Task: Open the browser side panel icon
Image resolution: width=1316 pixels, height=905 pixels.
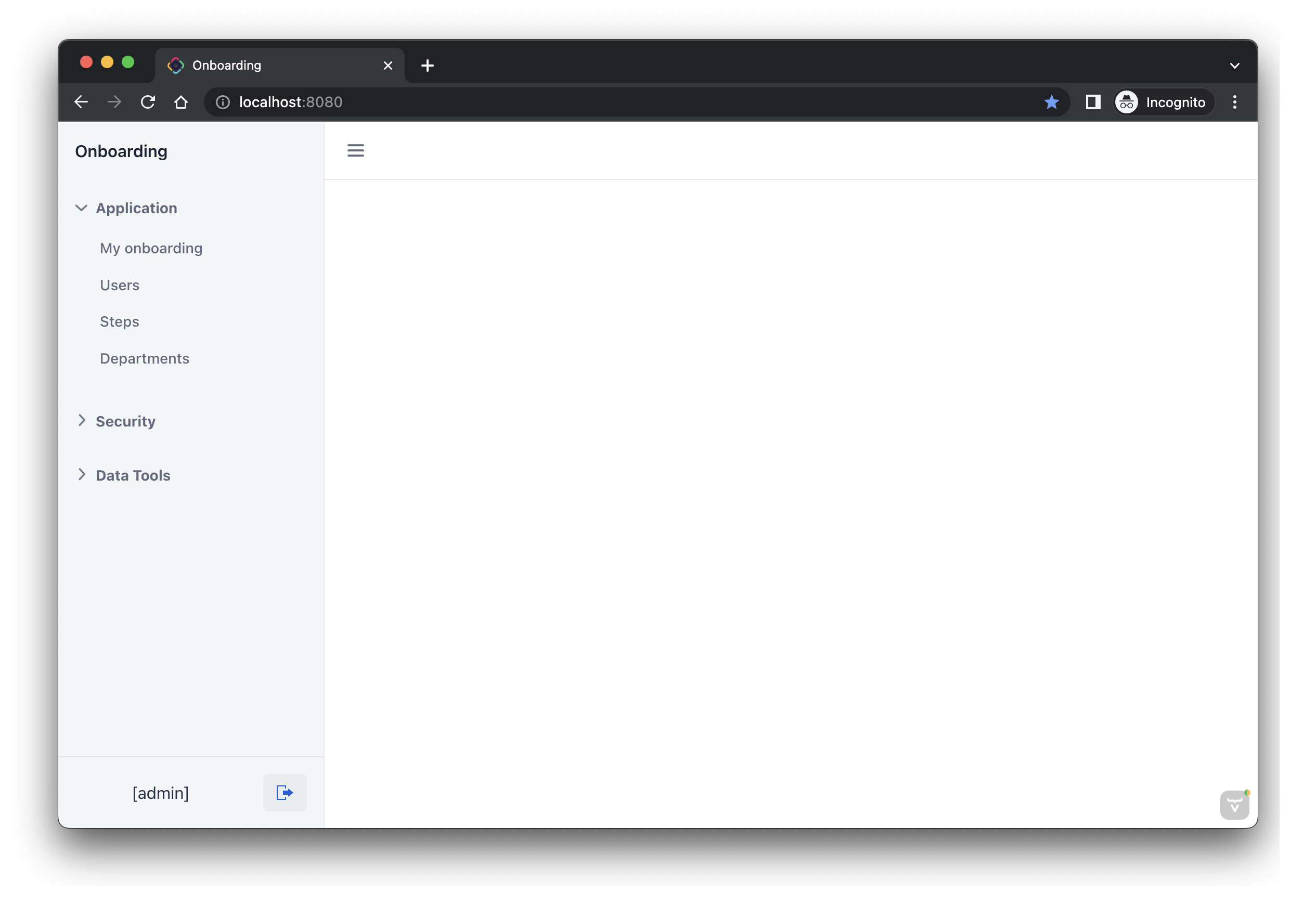Action: (x=1093, y=102)
